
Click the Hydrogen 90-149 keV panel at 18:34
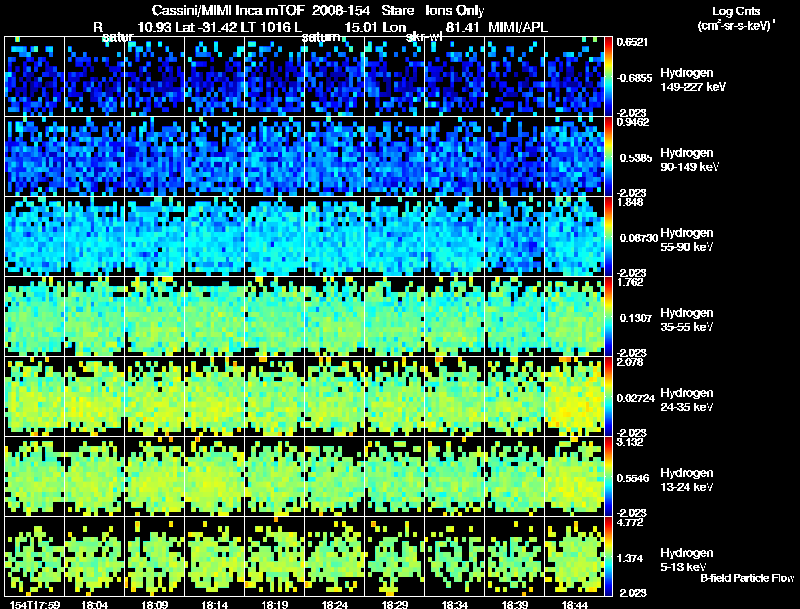point(455,157)
